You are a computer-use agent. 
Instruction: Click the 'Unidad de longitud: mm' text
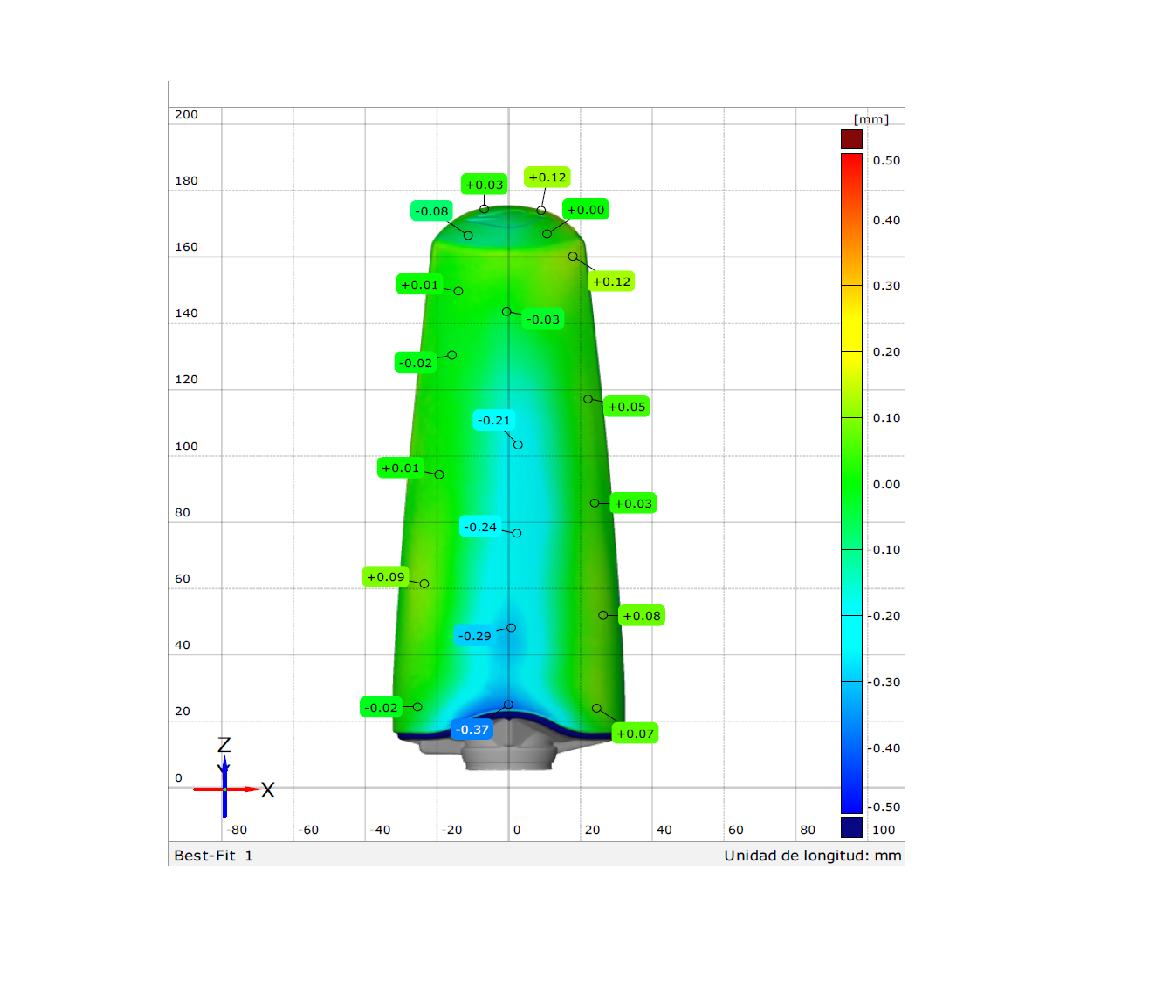click(x=813, y=855)
